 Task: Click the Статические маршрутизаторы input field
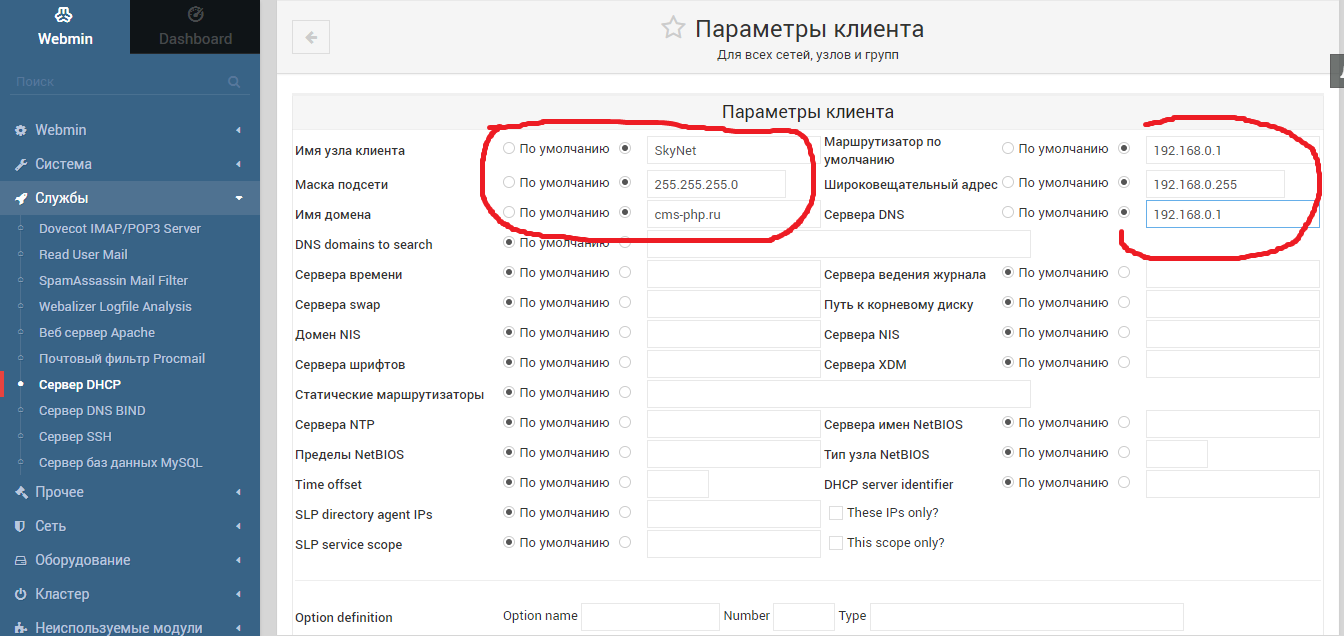pyautogui.click(x=839, y=394)
